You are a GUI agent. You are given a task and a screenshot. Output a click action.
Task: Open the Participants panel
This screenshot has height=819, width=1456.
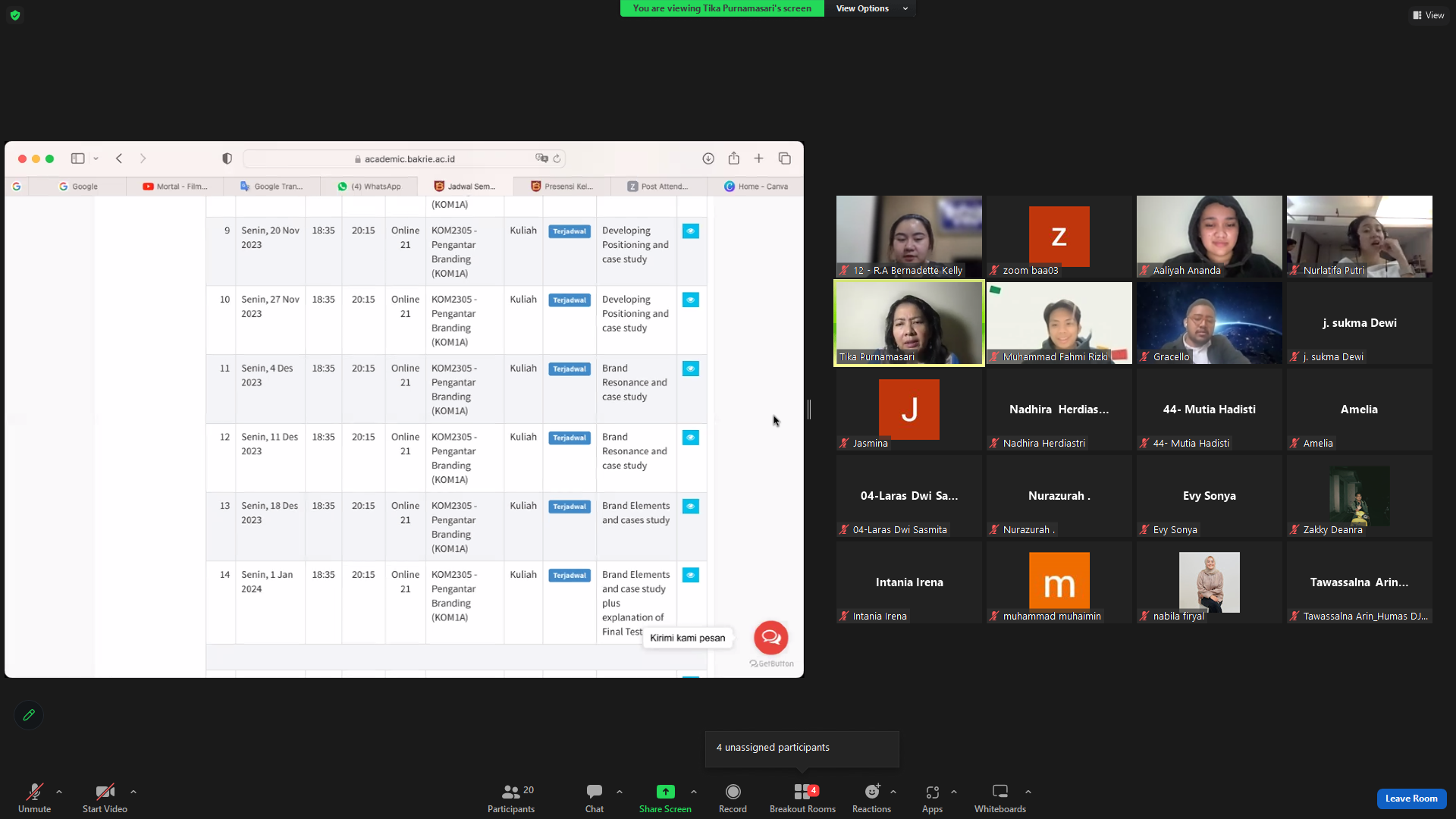click(x=511, y=798)
